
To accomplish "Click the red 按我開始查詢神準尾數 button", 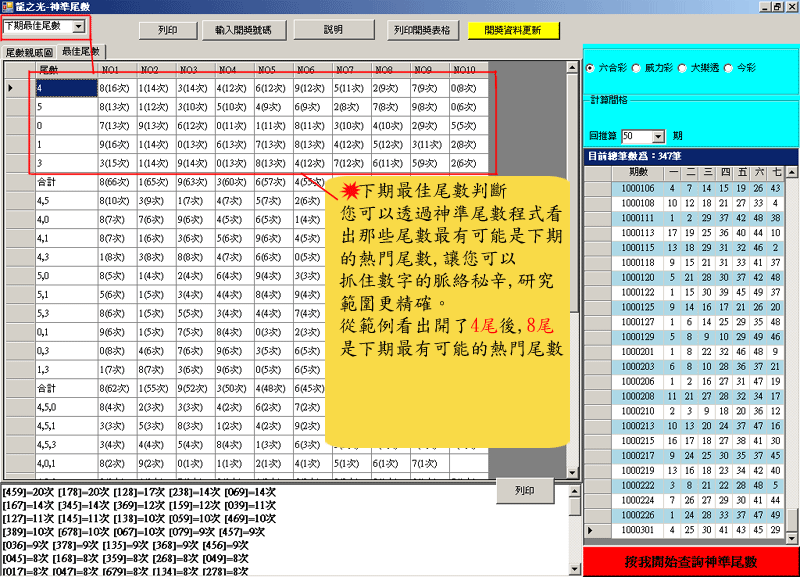I will pyautogui.click(x=691, y=562).
